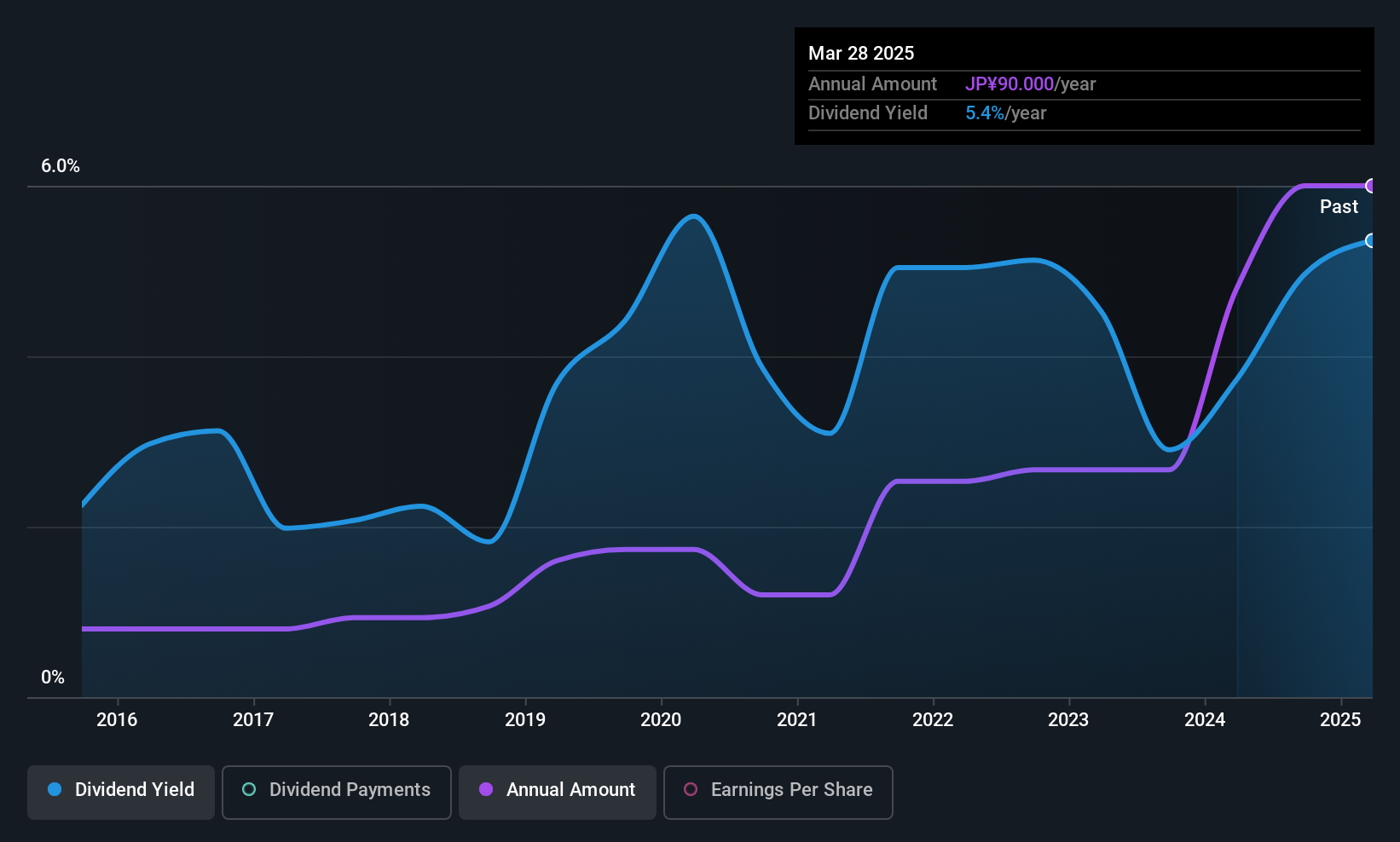Click the 2025 x-axis label
The width and height of the screenshot is (1400, 842).
pos(1340,720)
